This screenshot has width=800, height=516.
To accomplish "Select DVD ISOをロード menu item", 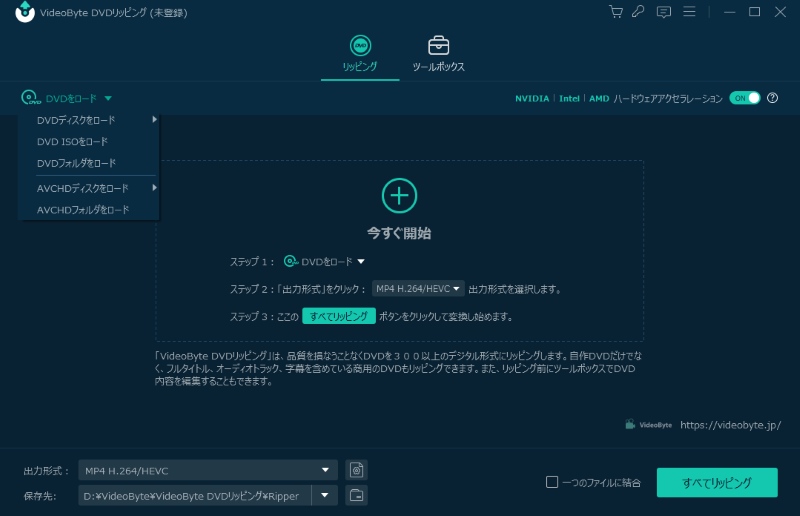I will pyautogui.click(x=88, y=141).
